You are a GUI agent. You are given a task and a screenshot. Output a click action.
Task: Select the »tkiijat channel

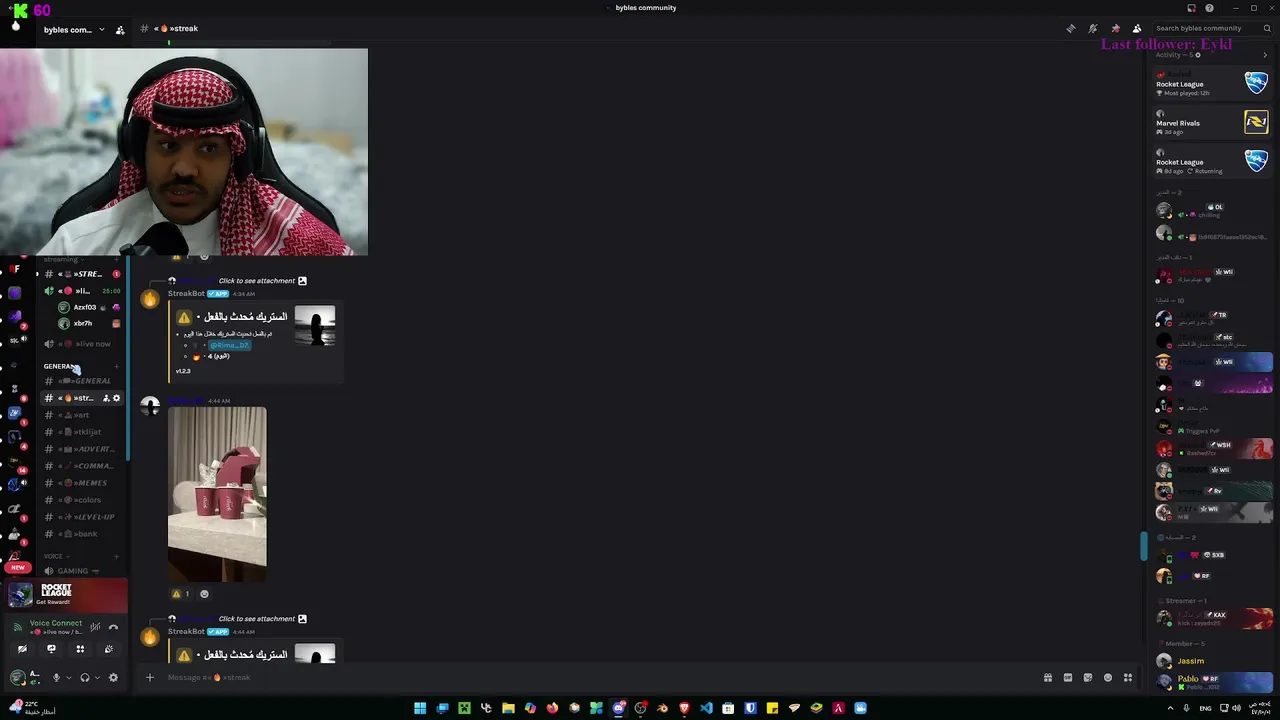tap(82, 432)
